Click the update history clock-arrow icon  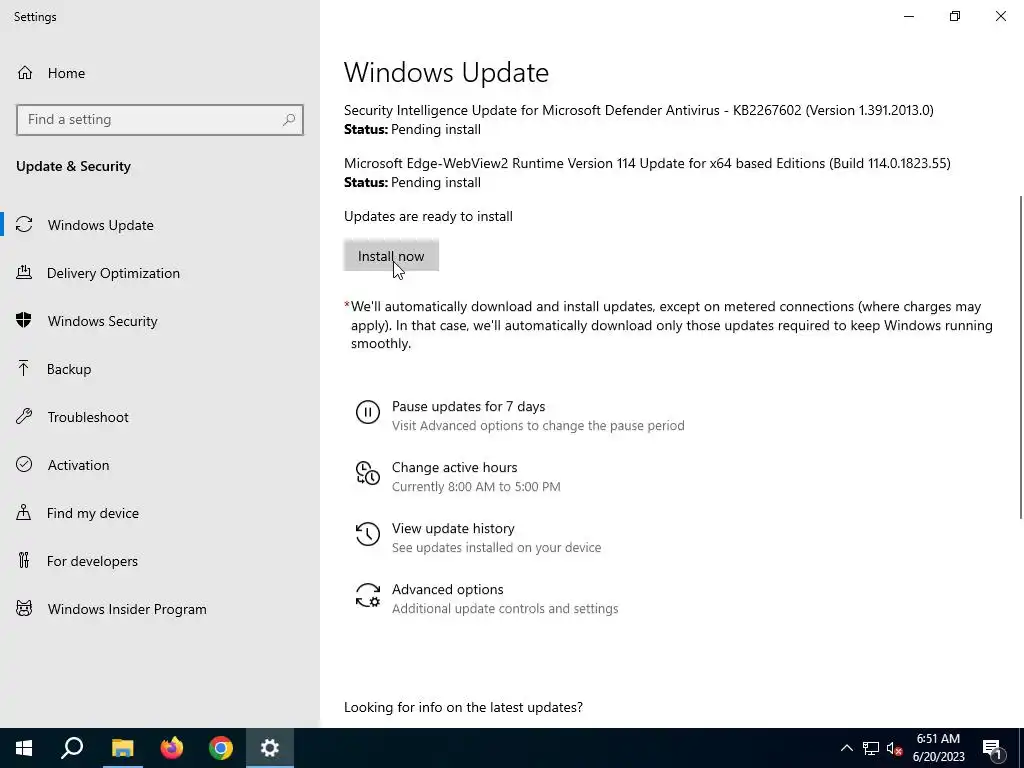pos(368,534)
